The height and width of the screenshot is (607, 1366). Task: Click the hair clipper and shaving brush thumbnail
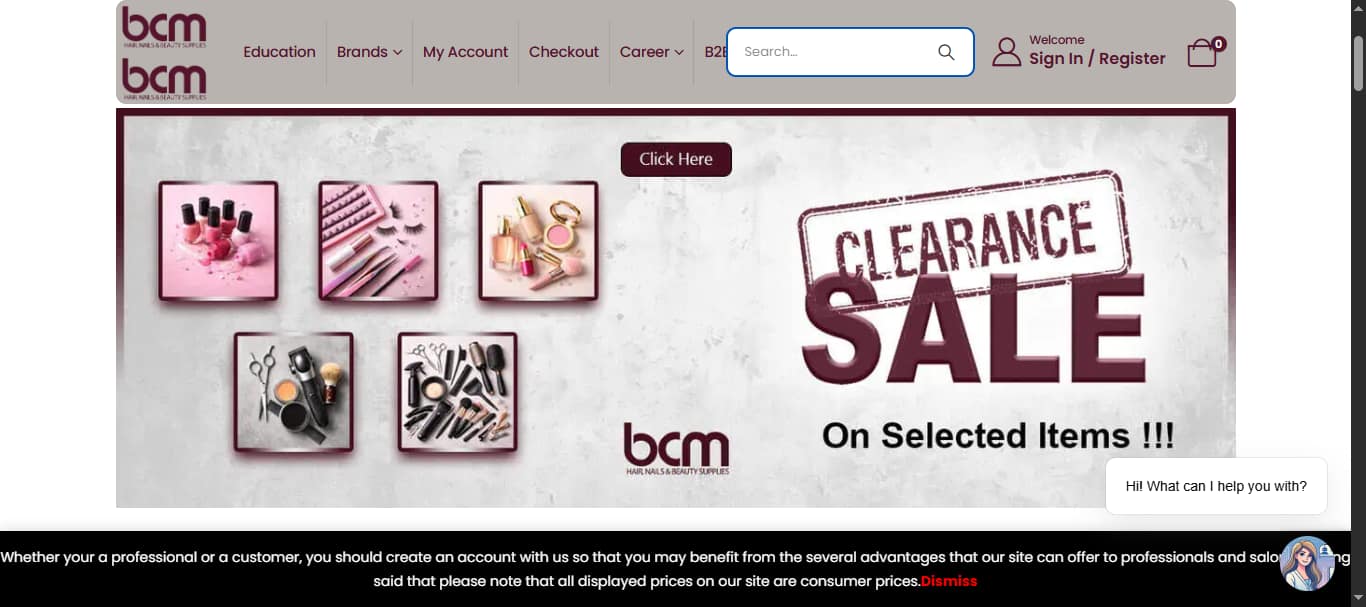(294, 393)
